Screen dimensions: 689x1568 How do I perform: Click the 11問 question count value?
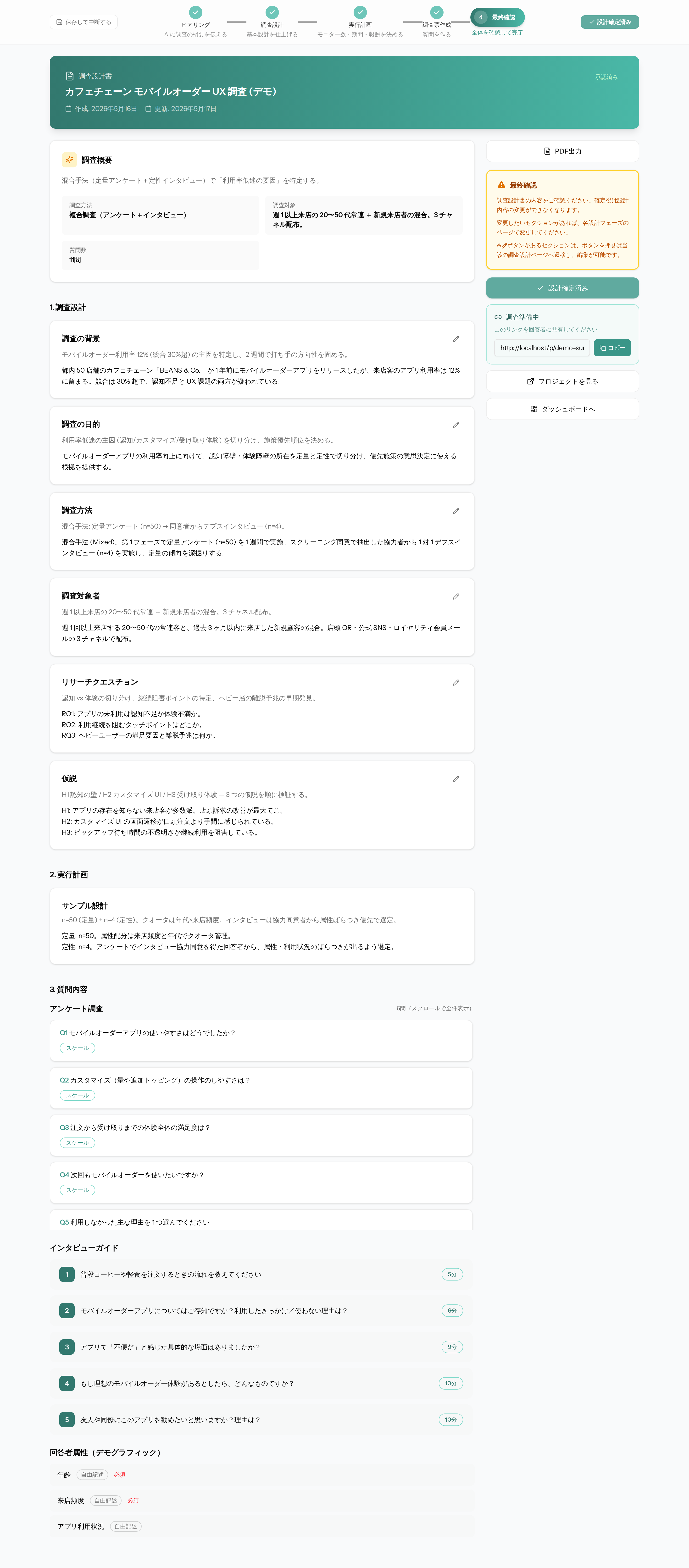point(75,260)
